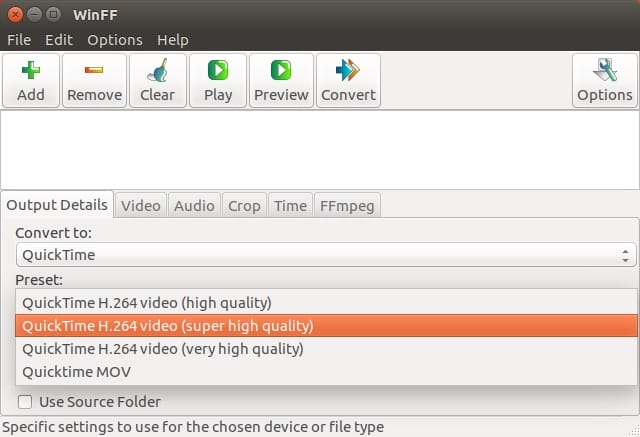This screenshot has height=437, width=640.
Task: Select QuickTime H.264 video (high quality) preset
Action: pos(326,303)
